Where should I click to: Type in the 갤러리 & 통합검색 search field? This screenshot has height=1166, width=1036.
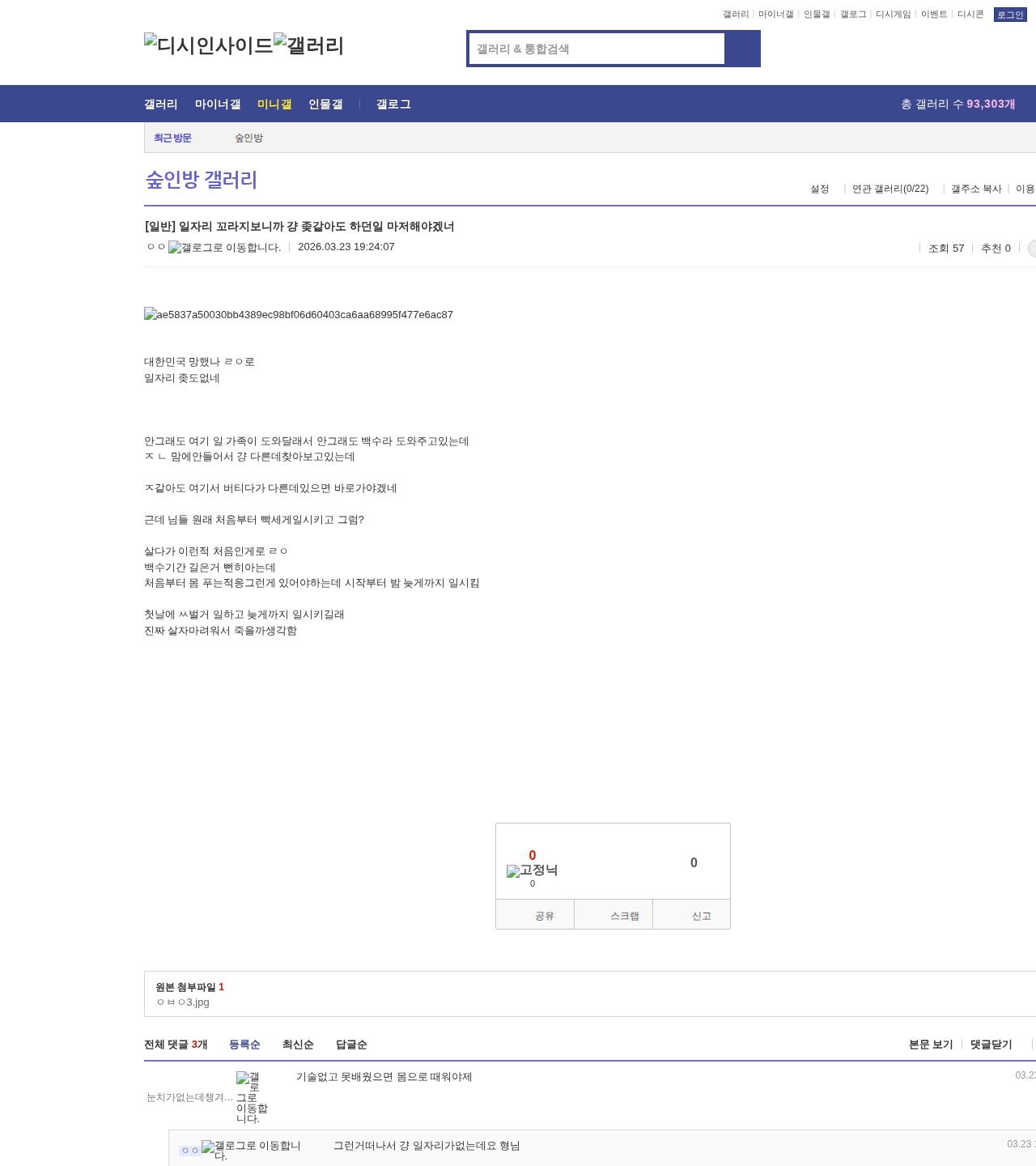point(597,49)
